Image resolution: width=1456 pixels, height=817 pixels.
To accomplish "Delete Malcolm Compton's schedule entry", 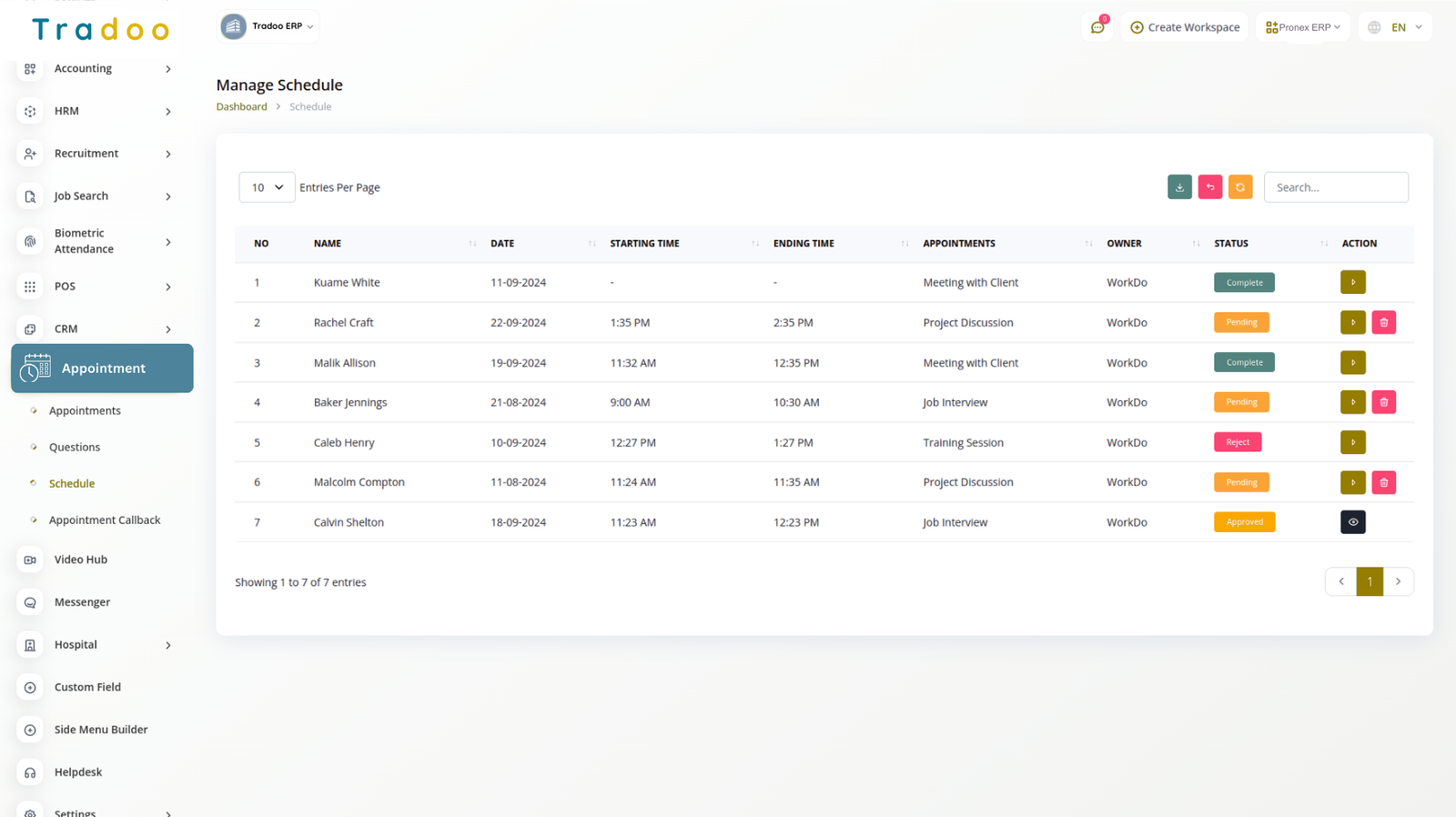I will pyautogui.click(x=1383, y=483).
